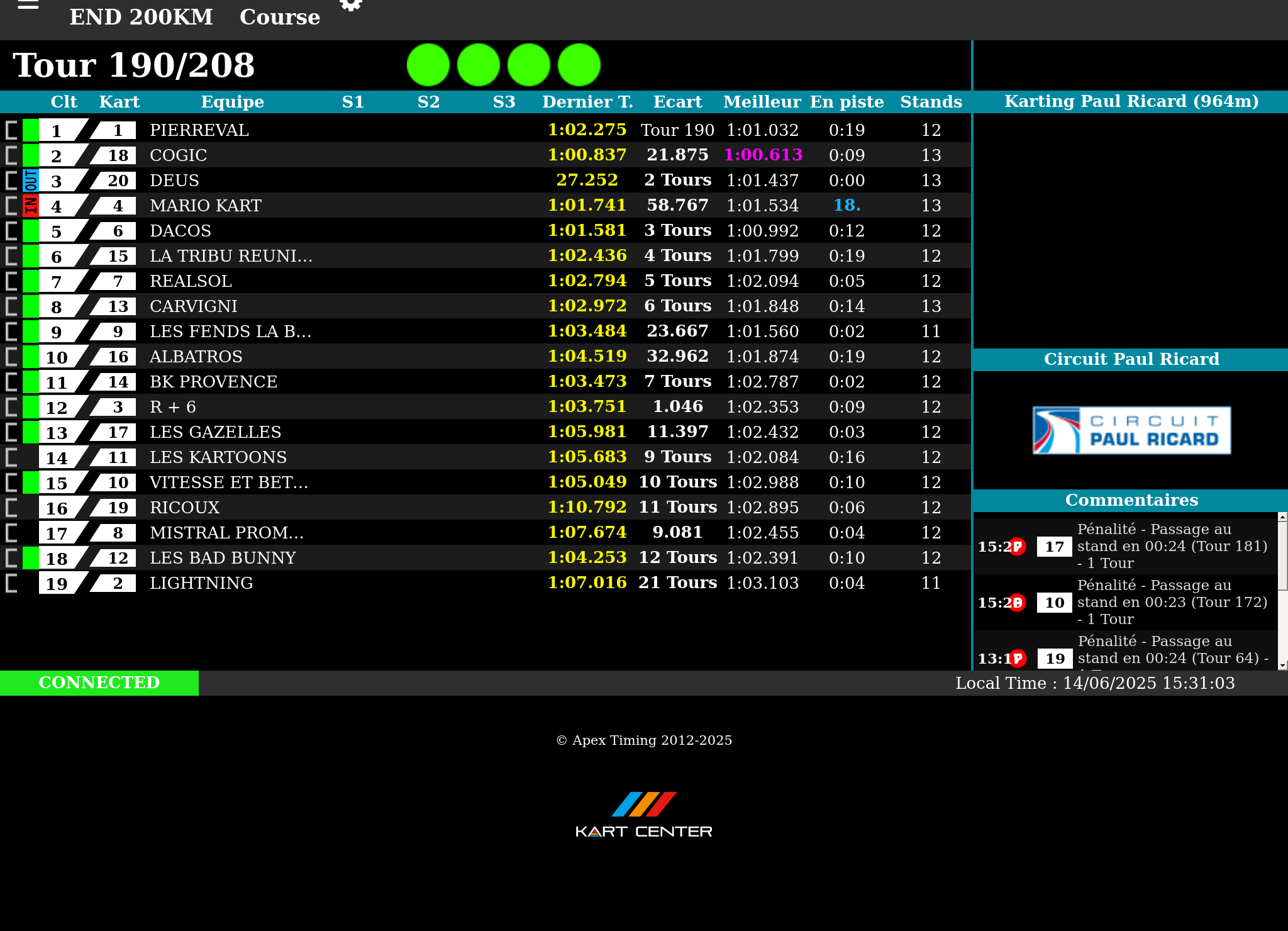Click the red IN status badge for MARIO KART
This screenshot has height=931, width=1288.
coord(31,206)
